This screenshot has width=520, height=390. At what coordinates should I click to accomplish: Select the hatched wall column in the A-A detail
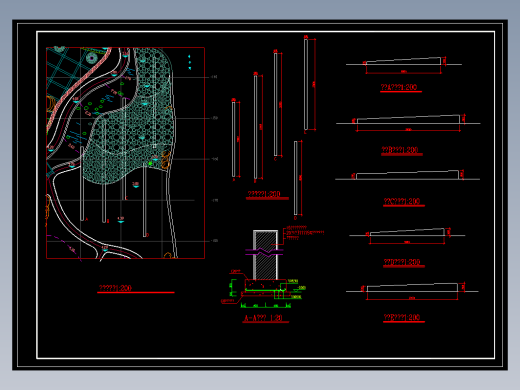(x=265, y=255)
